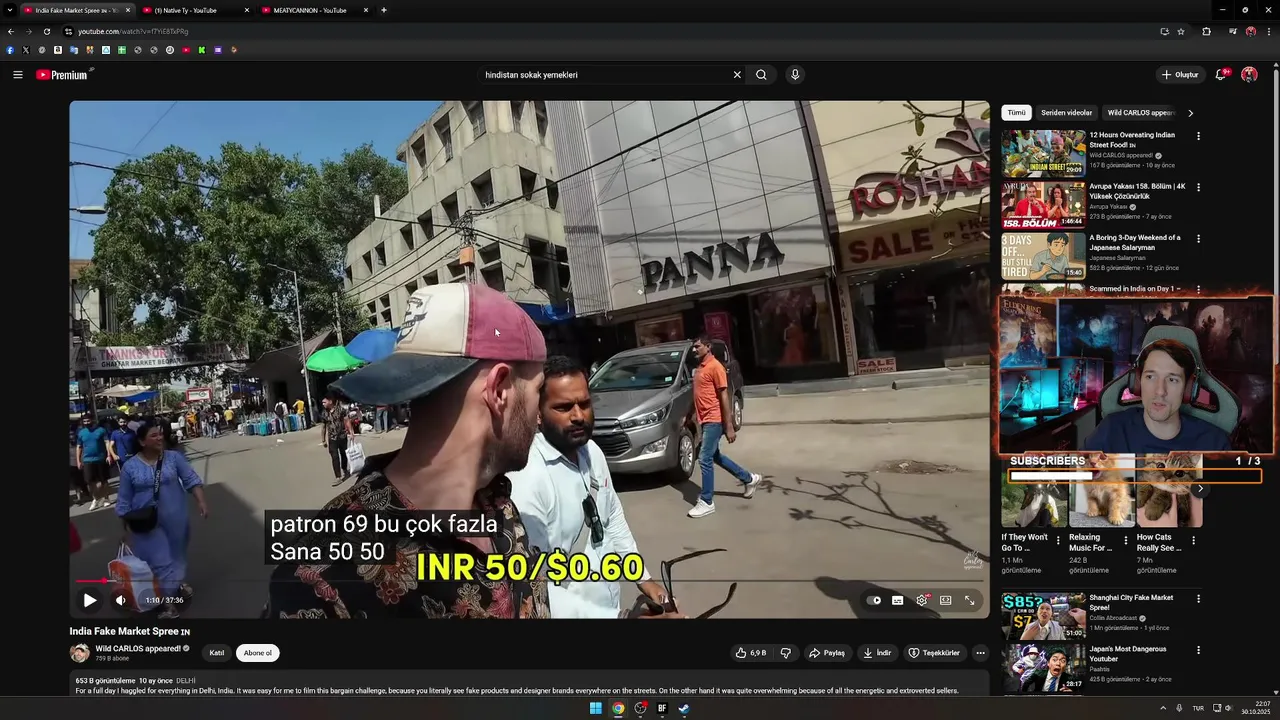Open options for Avrupa Yakası video
This screenshot has width=1280, height=720.
click(1198, 187)
